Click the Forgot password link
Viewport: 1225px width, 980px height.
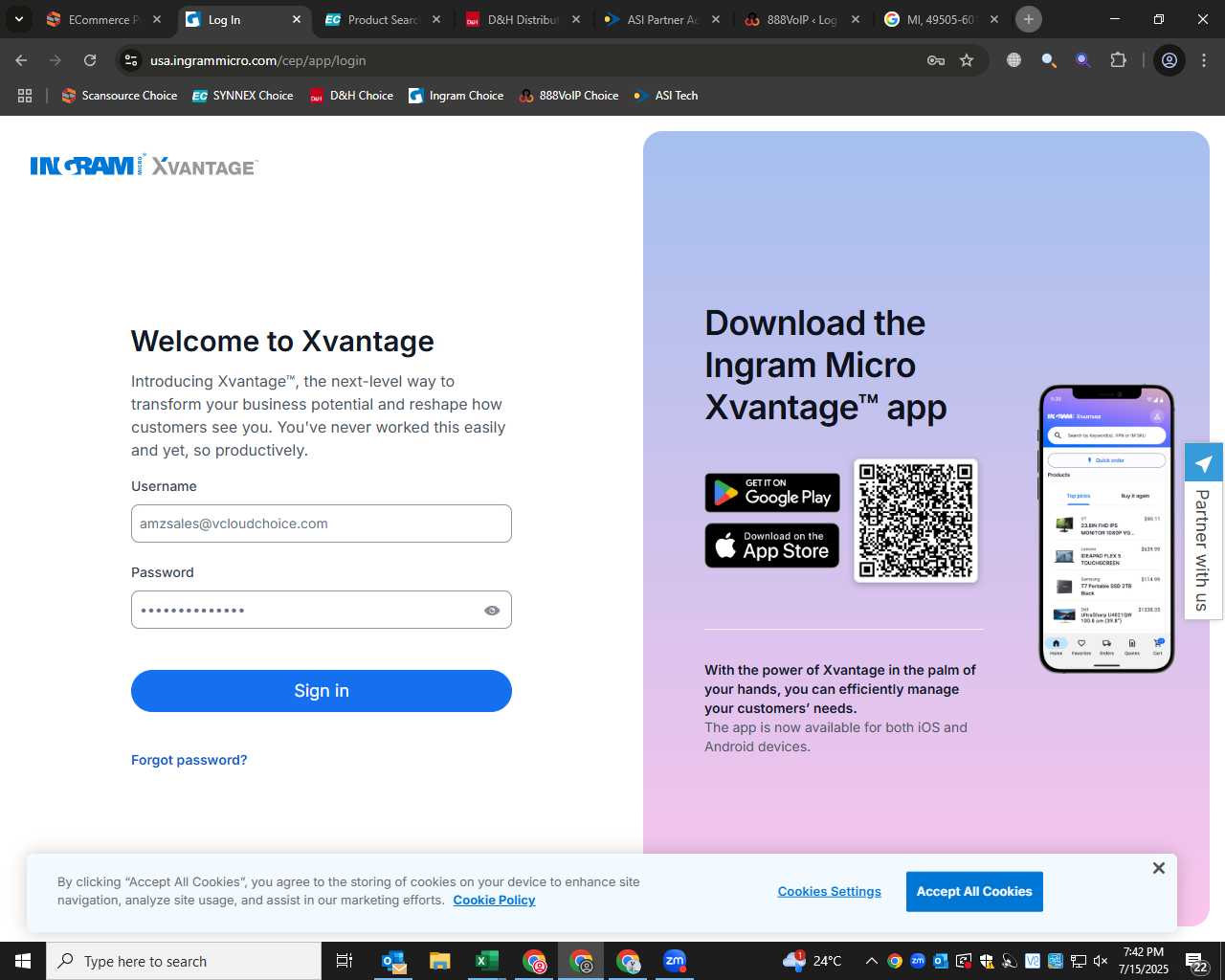(x=189, y=760)
